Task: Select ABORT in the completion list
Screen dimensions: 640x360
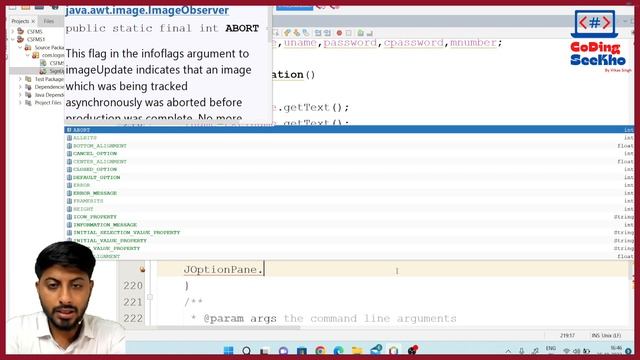Action: [x=349, y=130]
